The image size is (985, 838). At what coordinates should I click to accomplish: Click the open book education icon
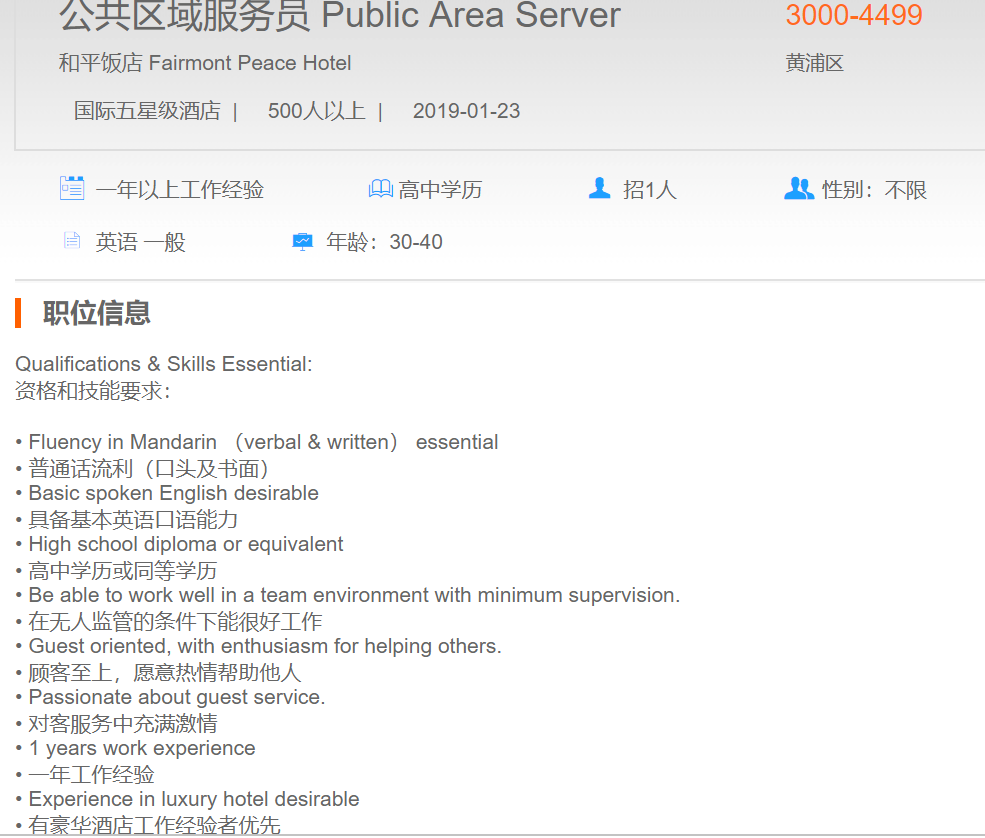click(x=380, y=189)
